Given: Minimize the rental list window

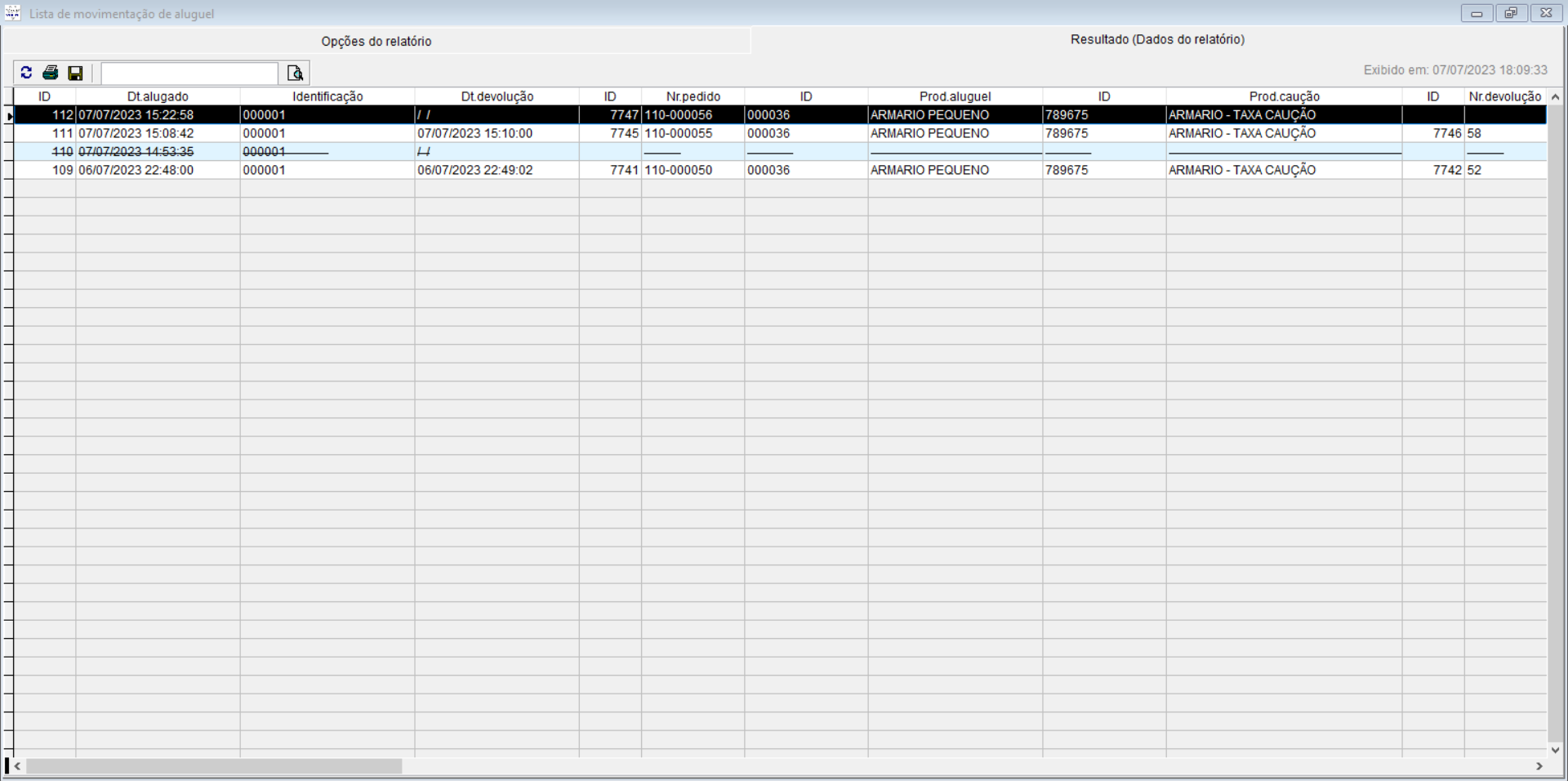Looking at the screenshot, I should 1477,13.
